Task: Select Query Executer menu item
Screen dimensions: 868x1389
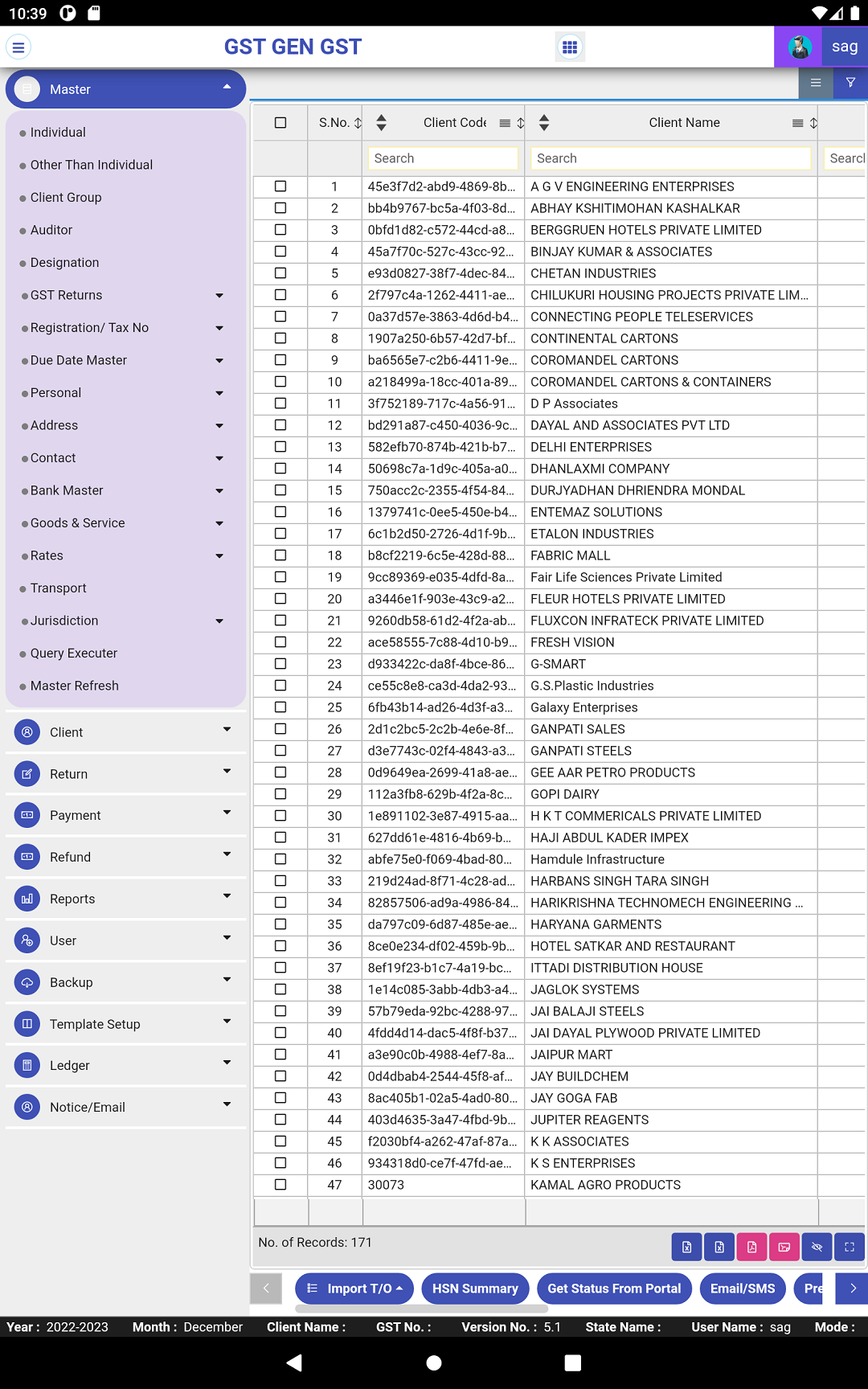Action: tap(74, 654)
